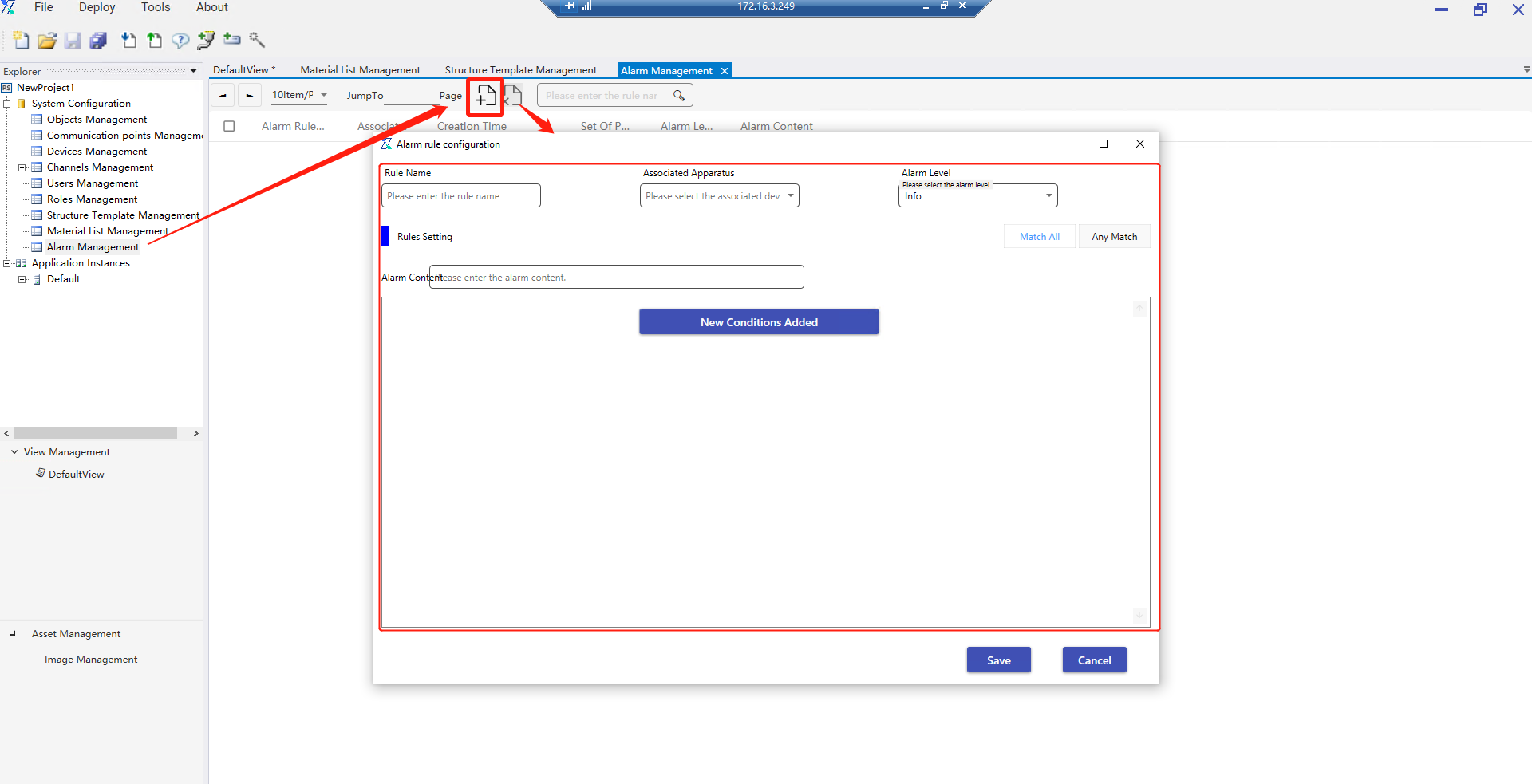The width and height of the screenshot is (1532, 784).
Task: Open the Associated Apparatus dropdown
Action: coord(720,196)
